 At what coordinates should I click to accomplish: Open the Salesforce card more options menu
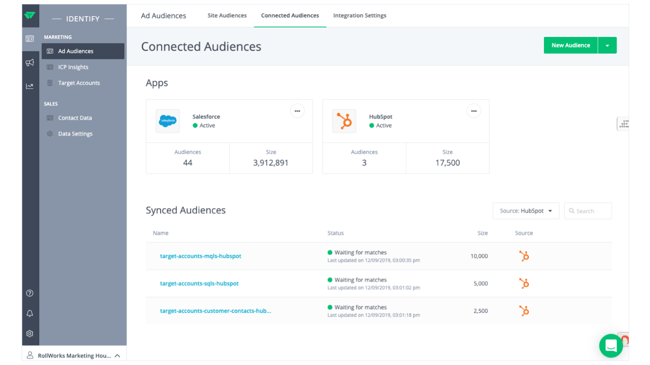point(297,111)
